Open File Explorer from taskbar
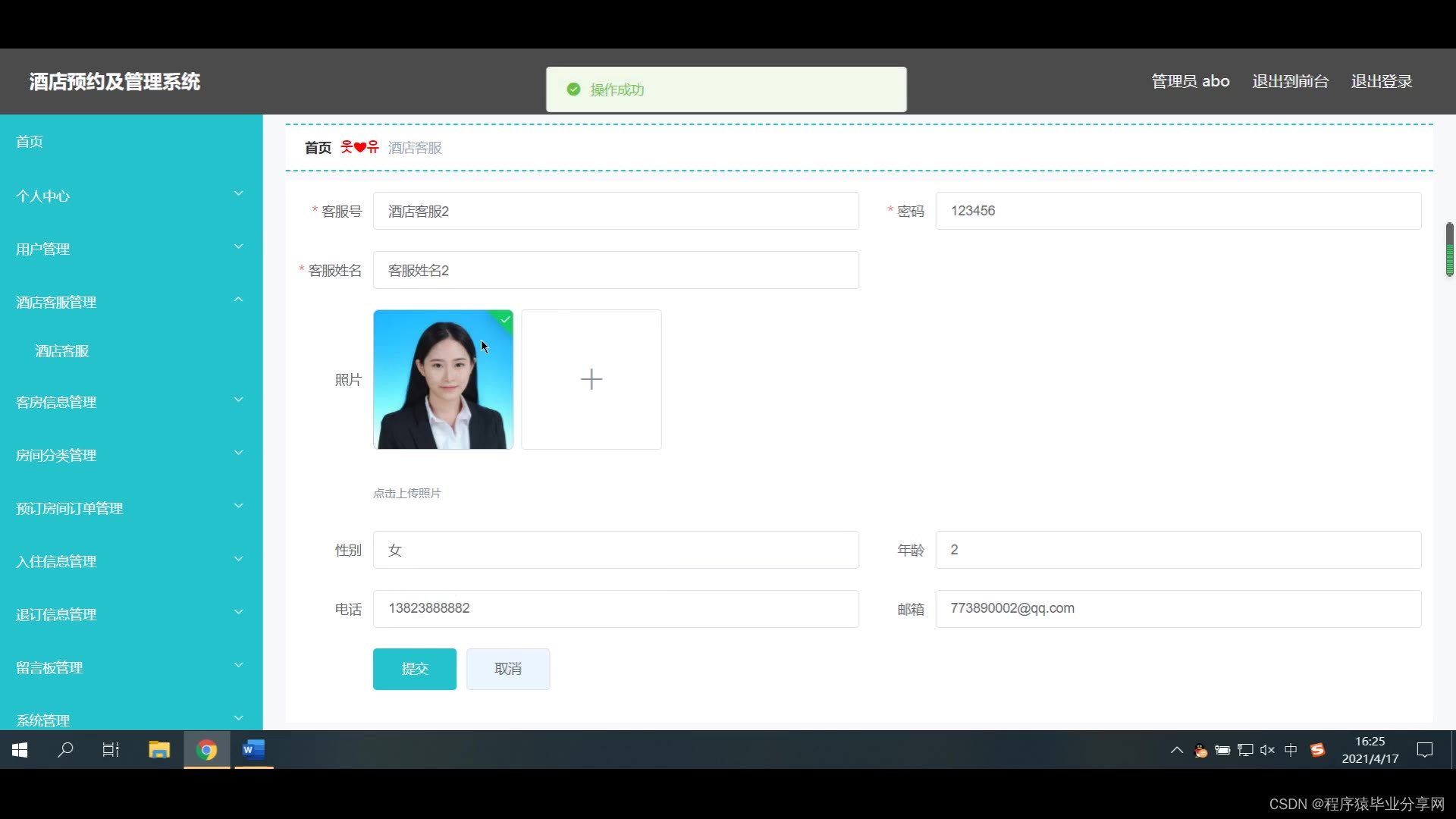Viewport: 1456px width, 819px height. (x=159, y=750)
